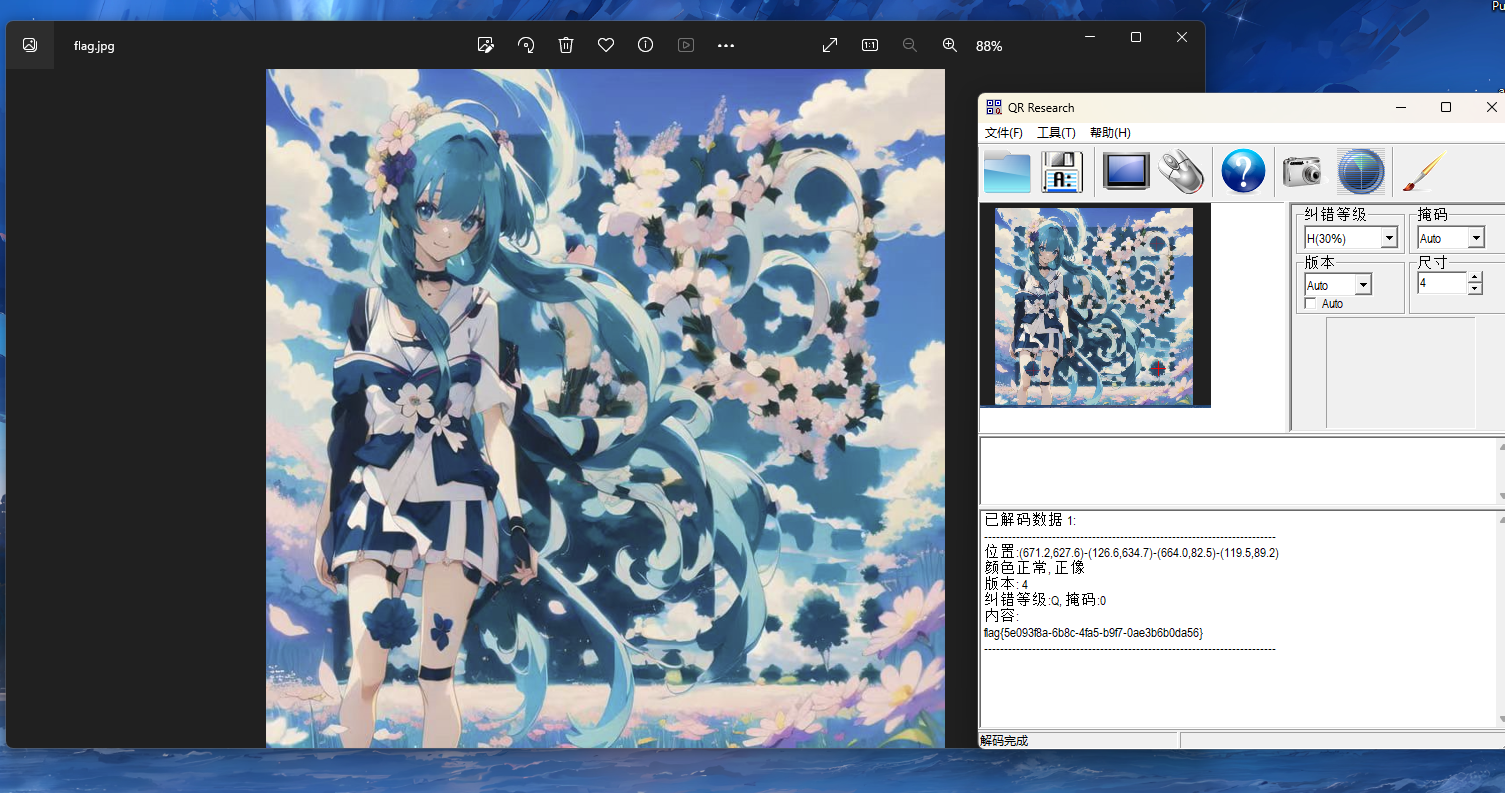The image size is (1505, 793).
Task: Close the QR Research window
Action: (1492, 107)
